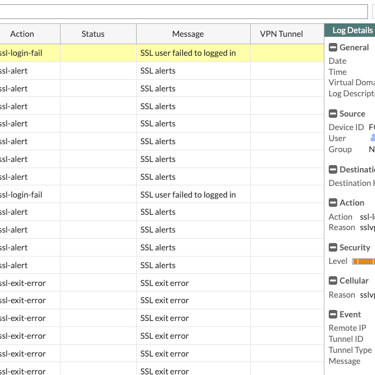This screenshot has height=375, width=375.
Task: Select the last visible ssl-alert row
Action: click(x=162, y=265)
